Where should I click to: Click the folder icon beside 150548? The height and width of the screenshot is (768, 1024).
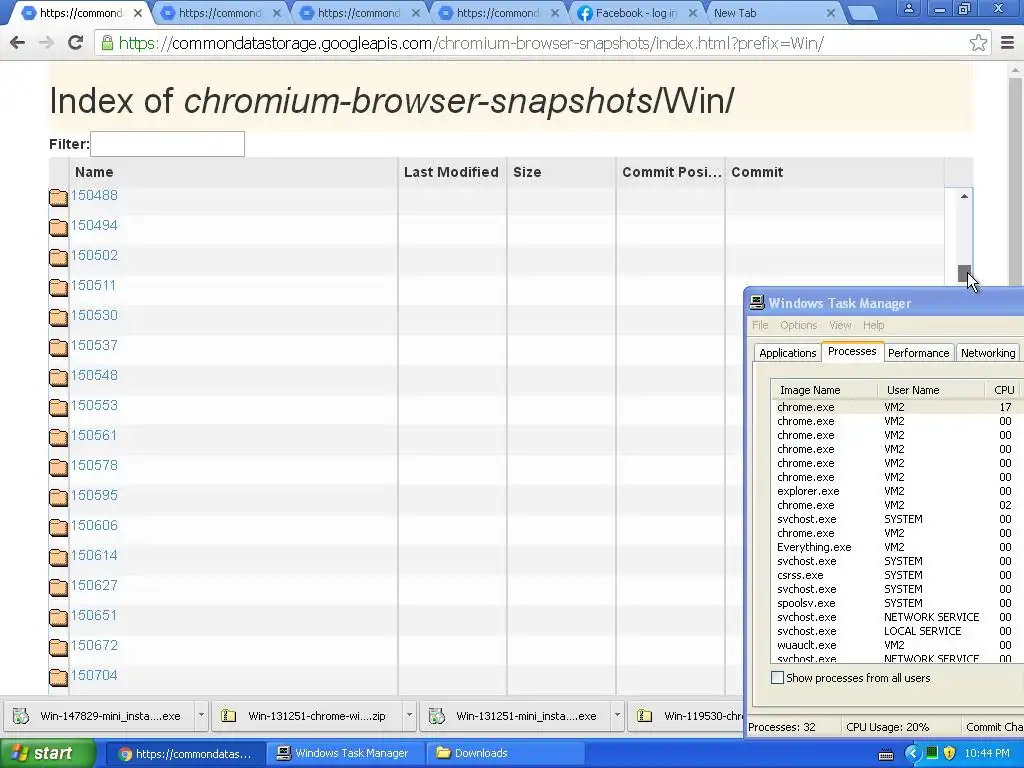pyautogui.click(x=58, y=377)
